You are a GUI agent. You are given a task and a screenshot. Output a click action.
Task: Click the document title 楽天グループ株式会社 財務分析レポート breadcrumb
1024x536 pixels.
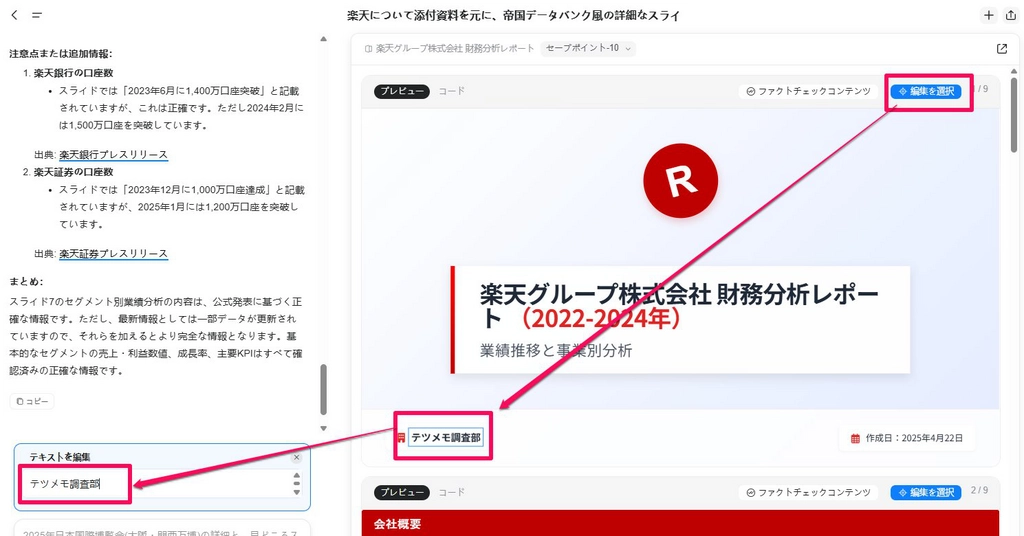coord(455,48)
